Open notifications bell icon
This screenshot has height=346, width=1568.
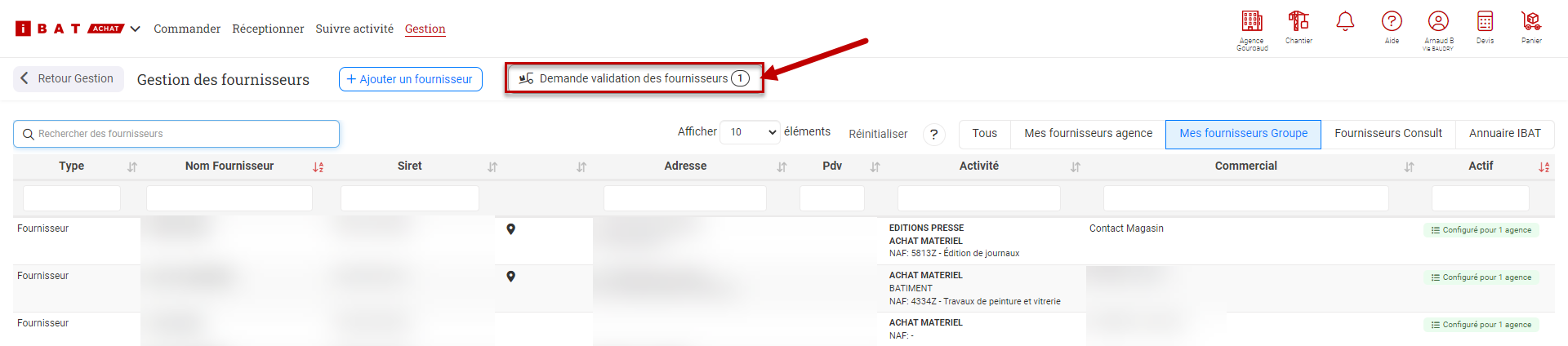(1345, 22)
